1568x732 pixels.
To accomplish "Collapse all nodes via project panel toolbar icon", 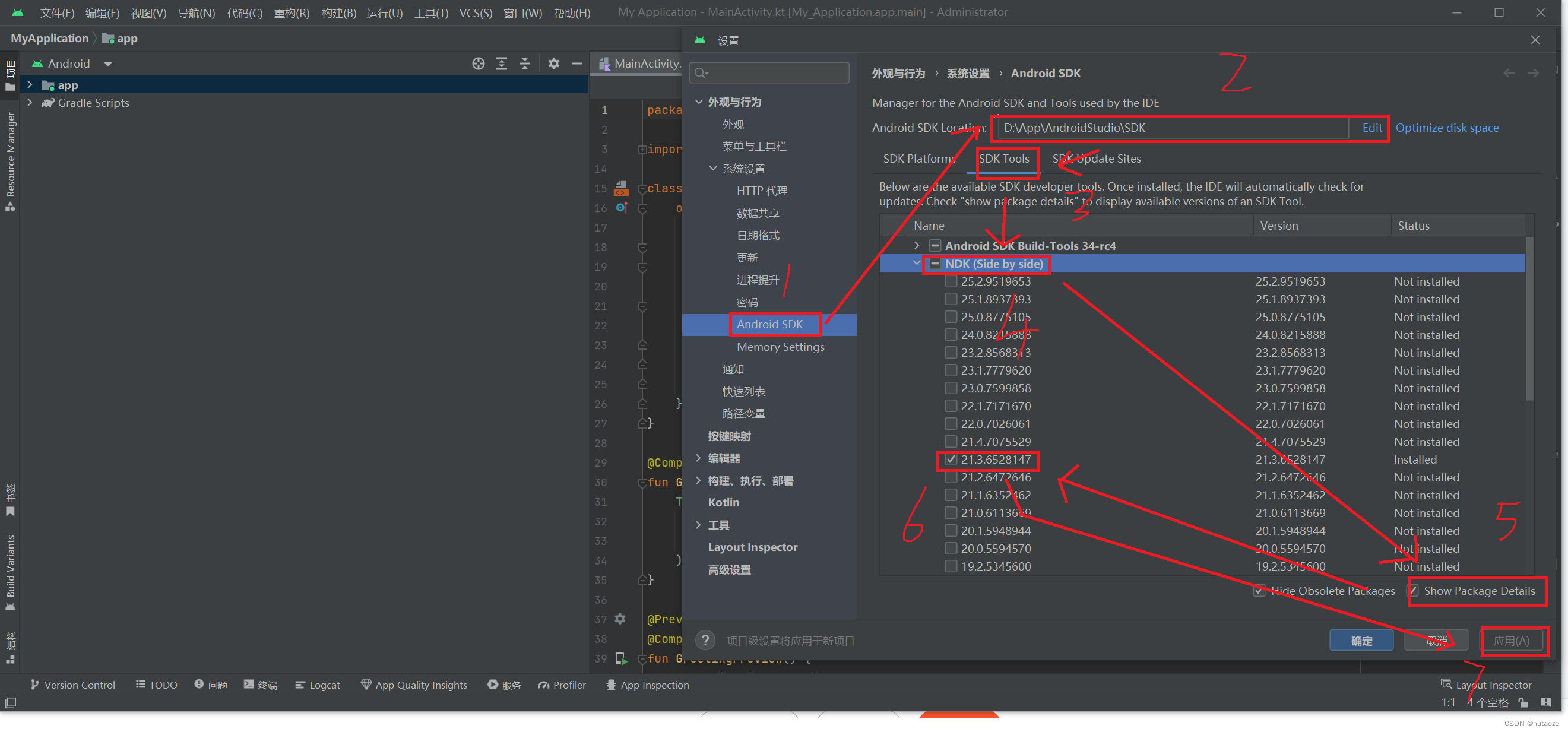I will (x=524, y=63).
